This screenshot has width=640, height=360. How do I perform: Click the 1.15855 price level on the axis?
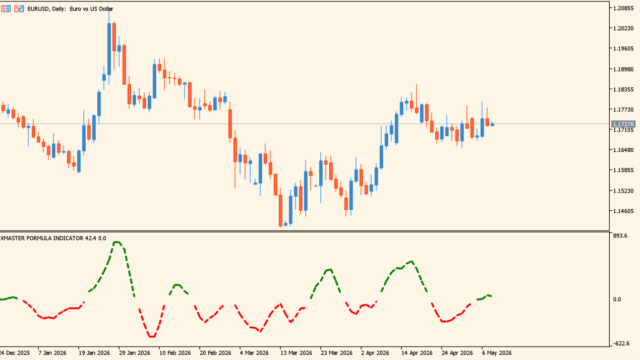pyautogui.click(x=624, y=170)
